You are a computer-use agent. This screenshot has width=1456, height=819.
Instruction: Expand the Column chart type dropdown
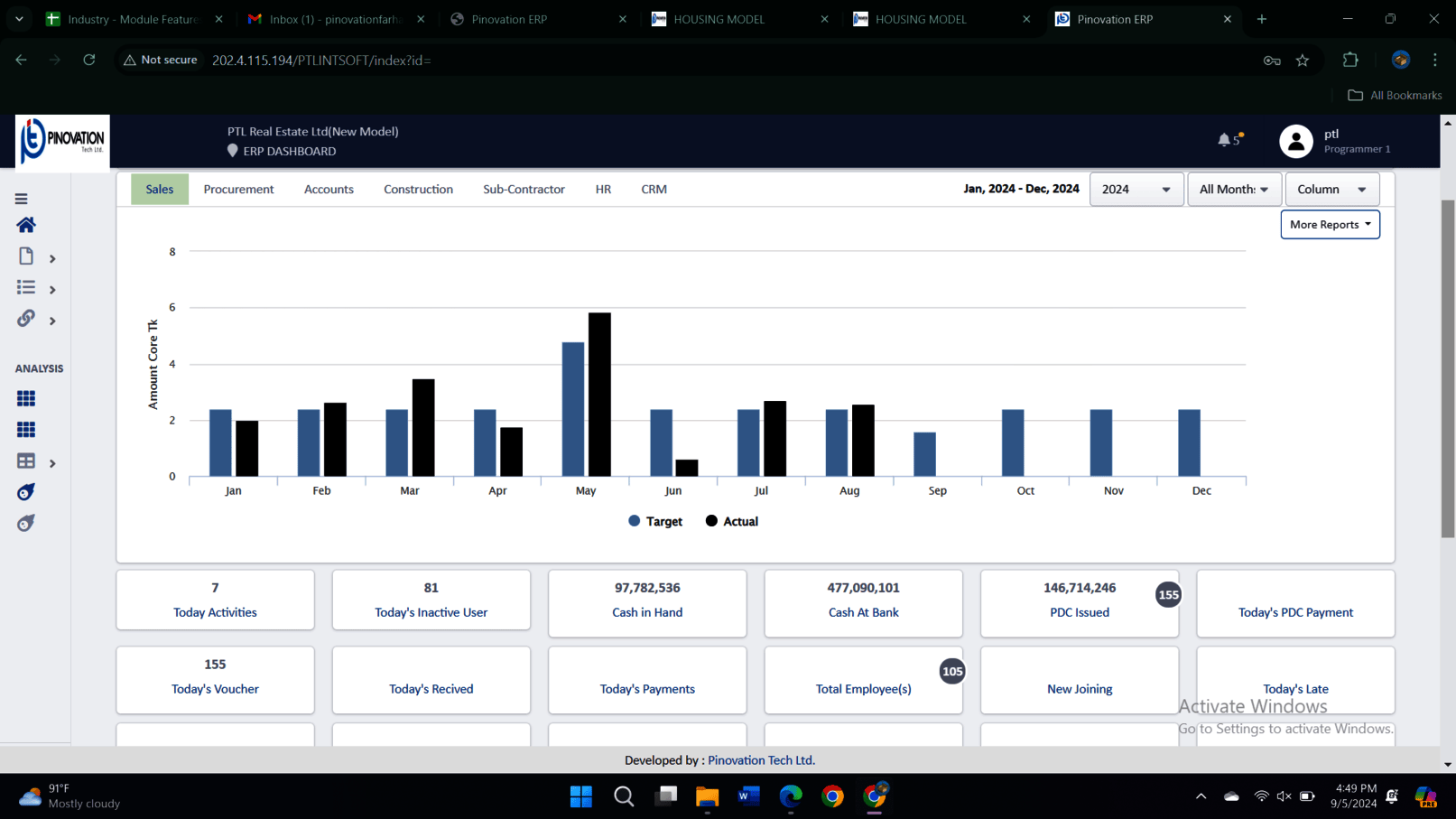click(x=1331, y=190)
